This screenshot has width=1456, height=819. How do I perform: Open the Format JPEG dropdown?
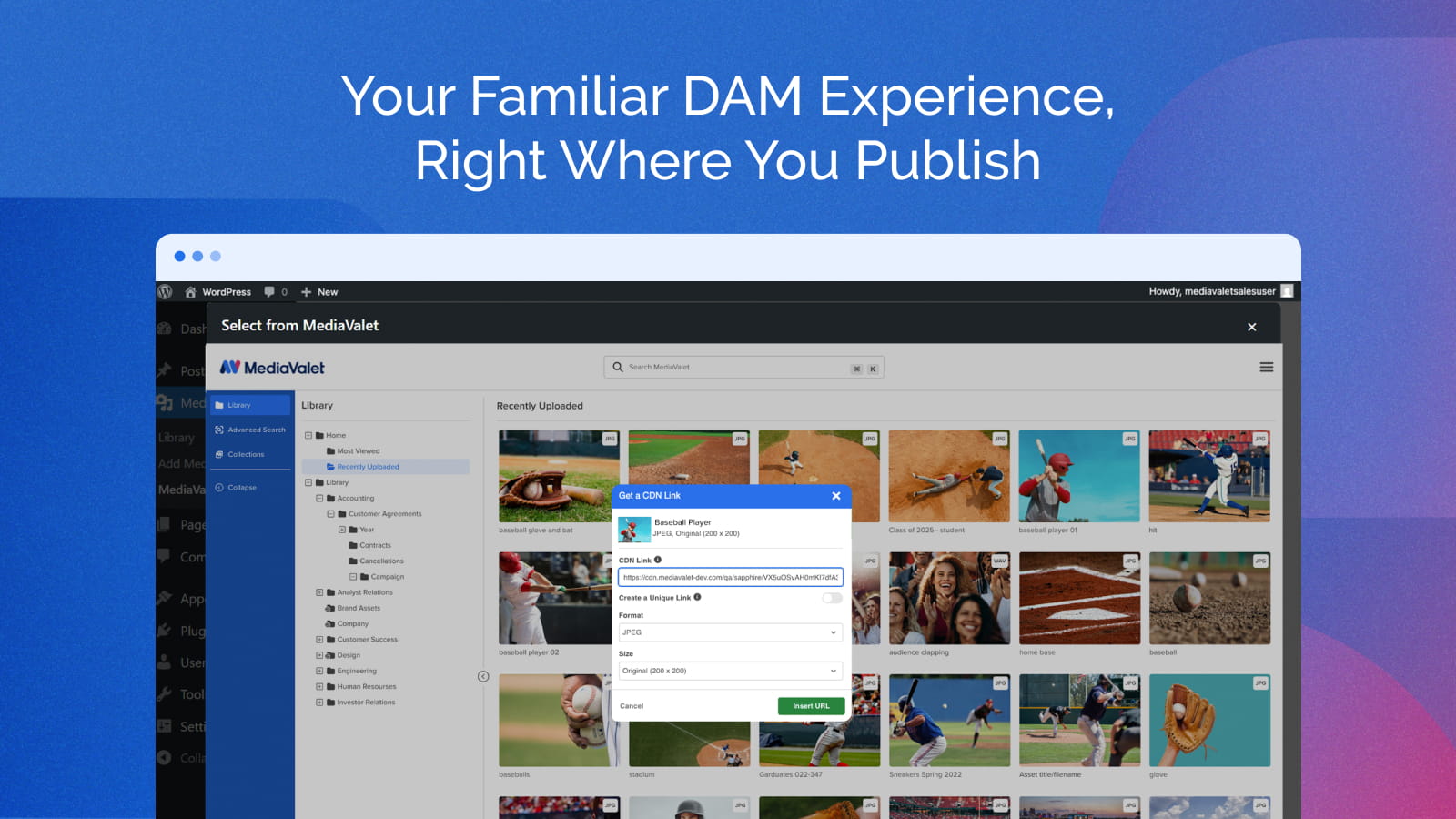coord(731,632)
